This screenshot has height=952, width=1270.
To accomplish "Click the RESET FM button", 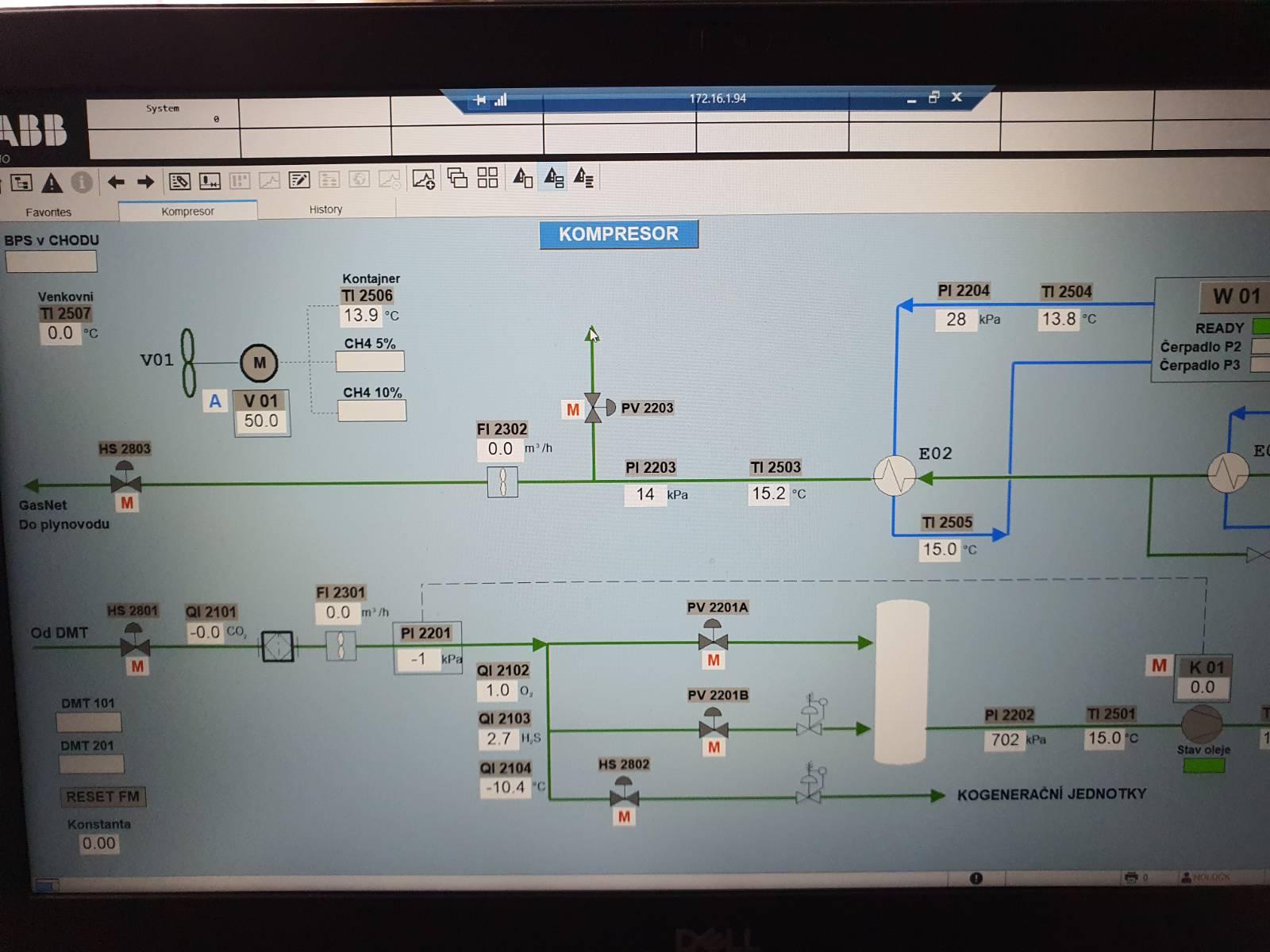I will pyautogui.click(x=102, y=797).
